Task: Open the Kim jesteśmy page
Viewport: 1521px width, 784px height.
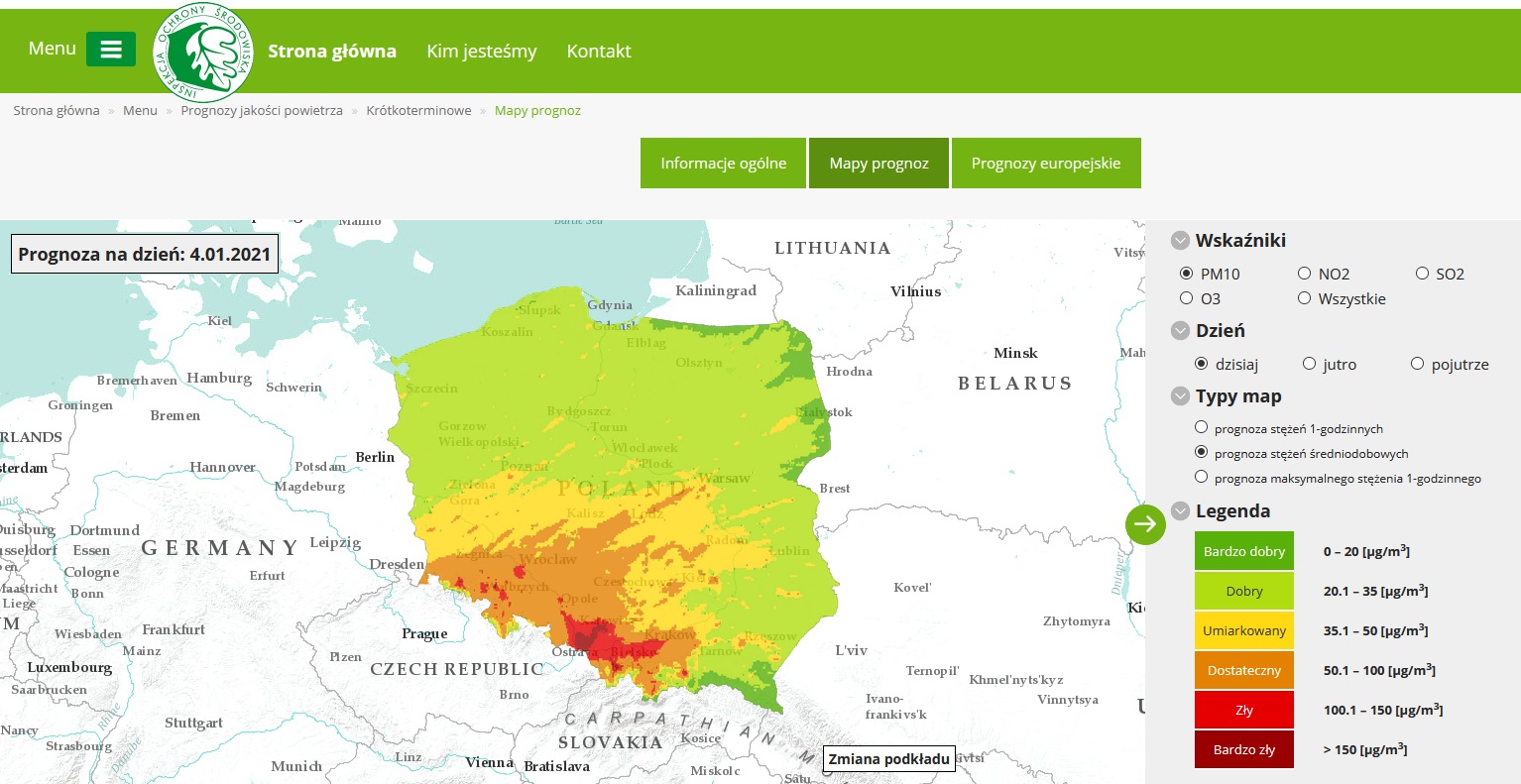Action: 482,51
